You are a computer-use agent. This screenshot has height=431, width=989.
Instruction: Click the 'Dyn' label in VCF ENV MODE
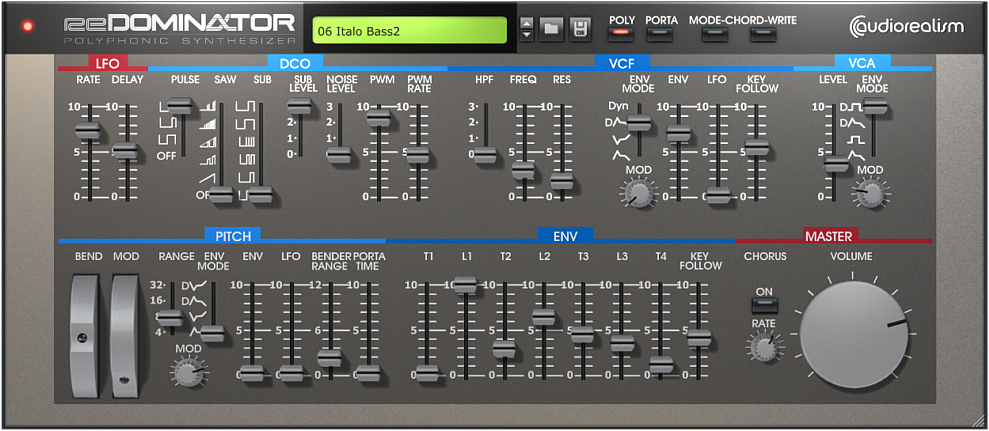coord(618,105)
